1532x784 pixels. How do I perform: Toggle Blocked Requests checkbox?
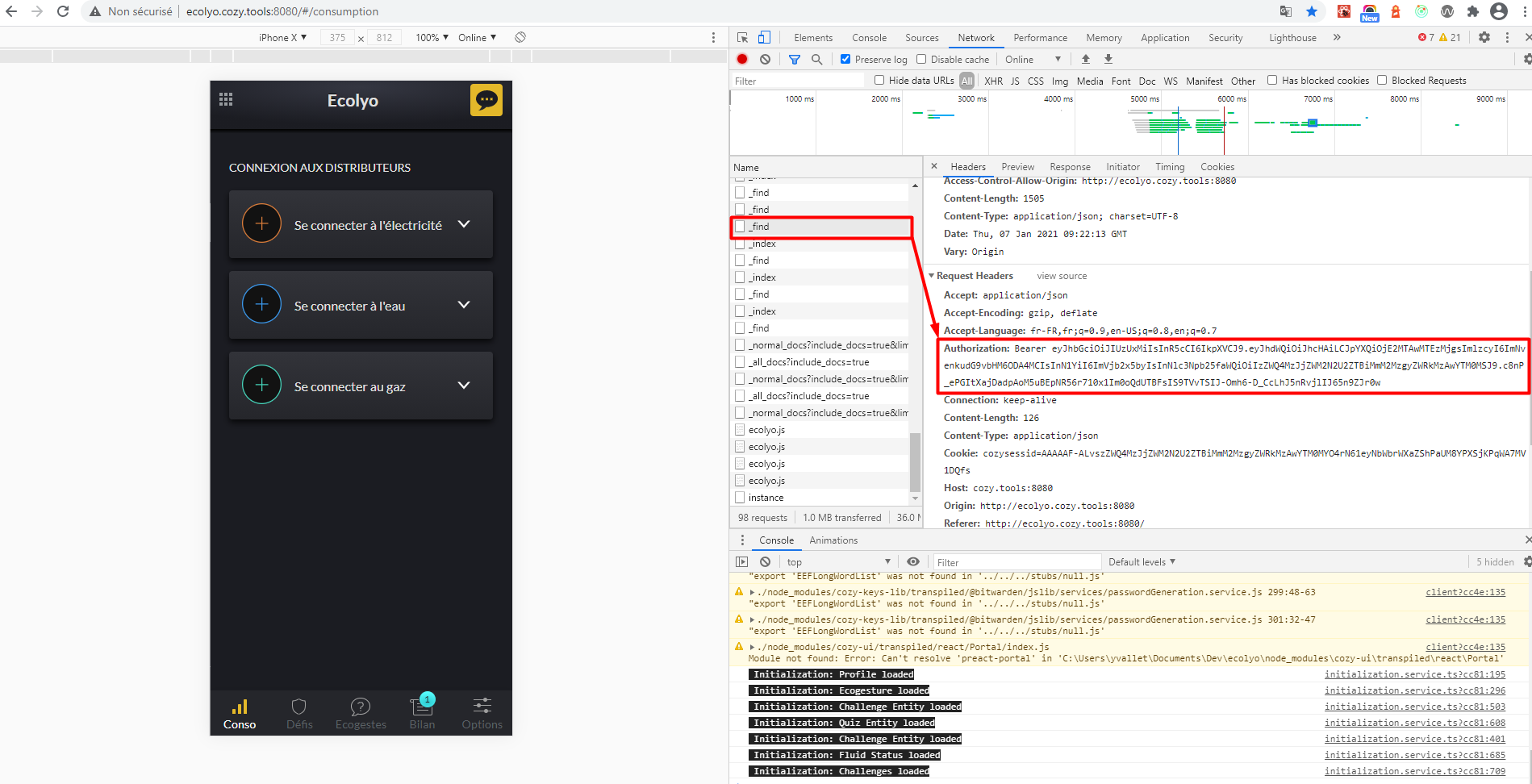click(1382, 80)
